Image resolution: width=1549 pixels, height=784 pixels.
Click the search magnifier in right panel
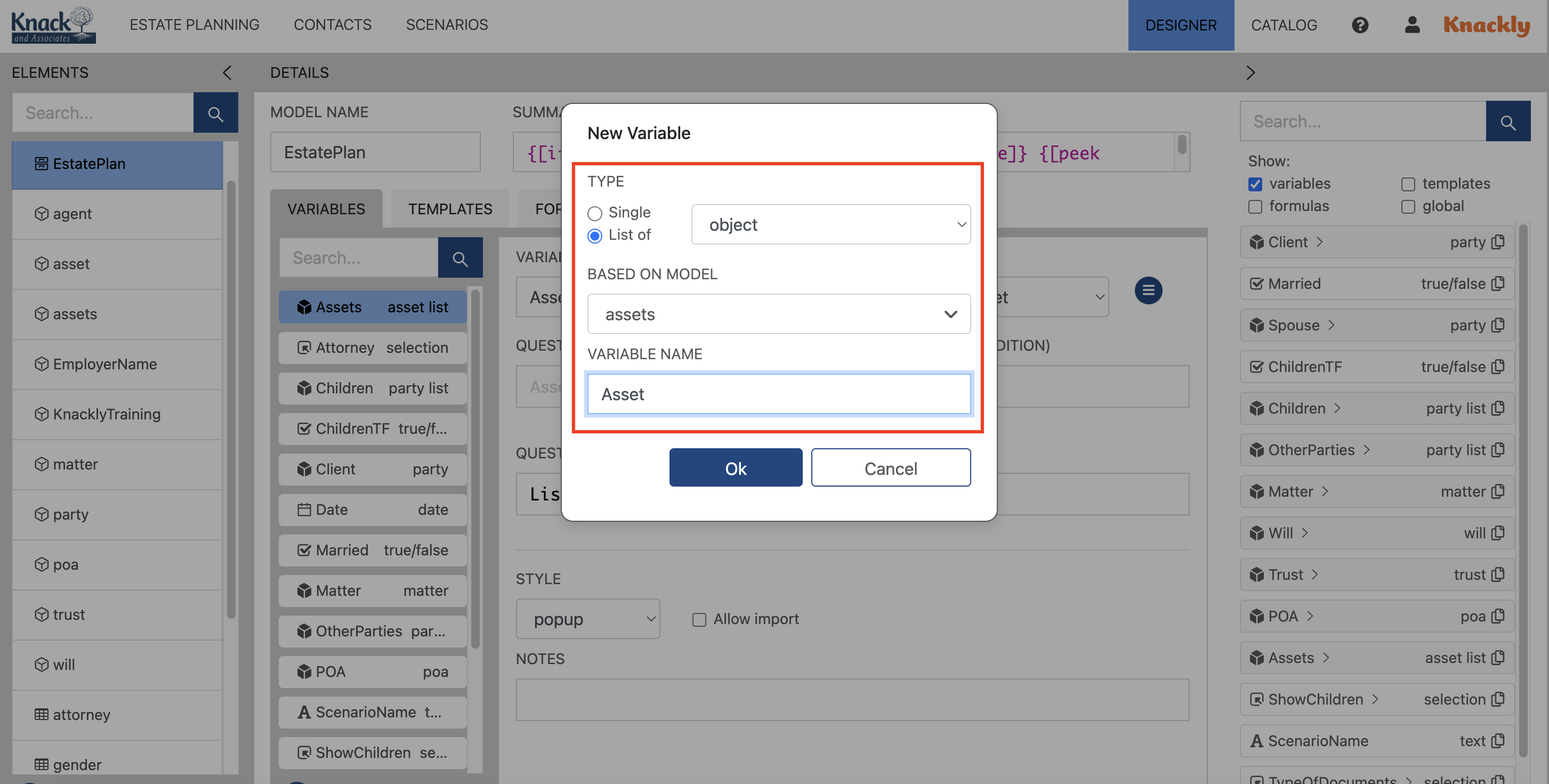click(1508, 121)
